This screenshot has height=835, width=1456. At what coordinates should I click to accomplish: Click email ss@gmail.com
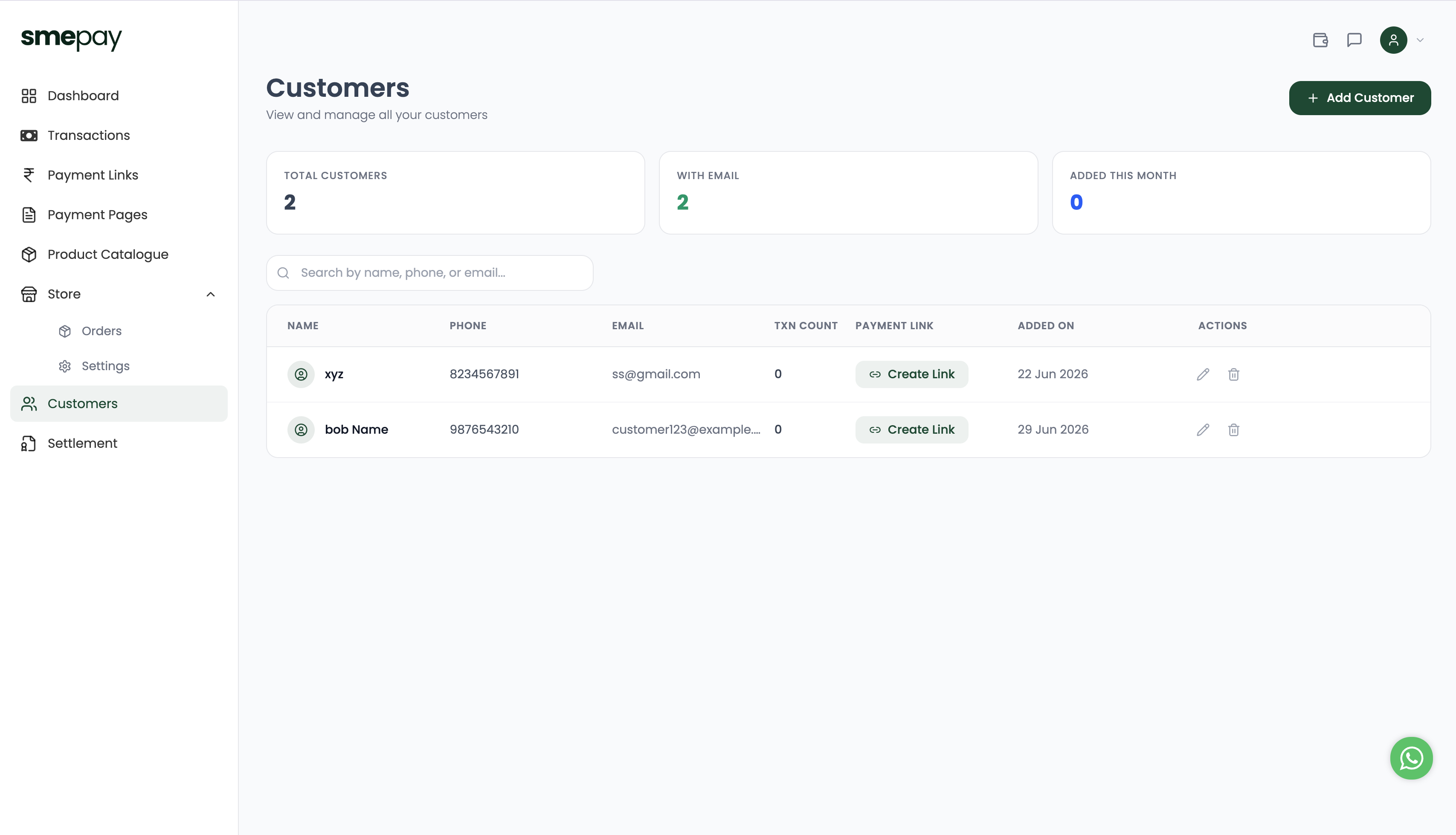[x=656, y=374]
